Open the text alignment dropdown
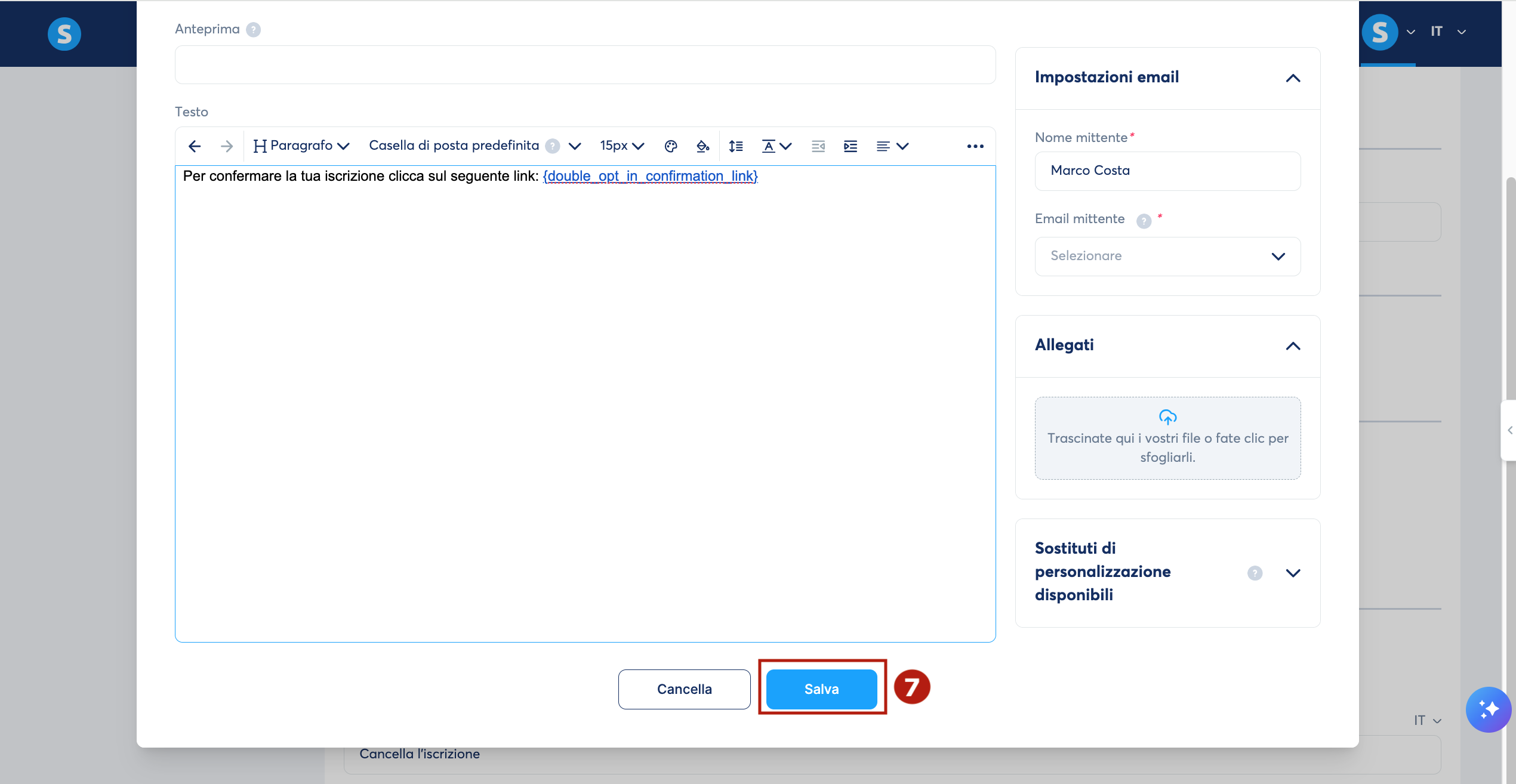This screenshot has width=1516, height=784. pos(892,146)
